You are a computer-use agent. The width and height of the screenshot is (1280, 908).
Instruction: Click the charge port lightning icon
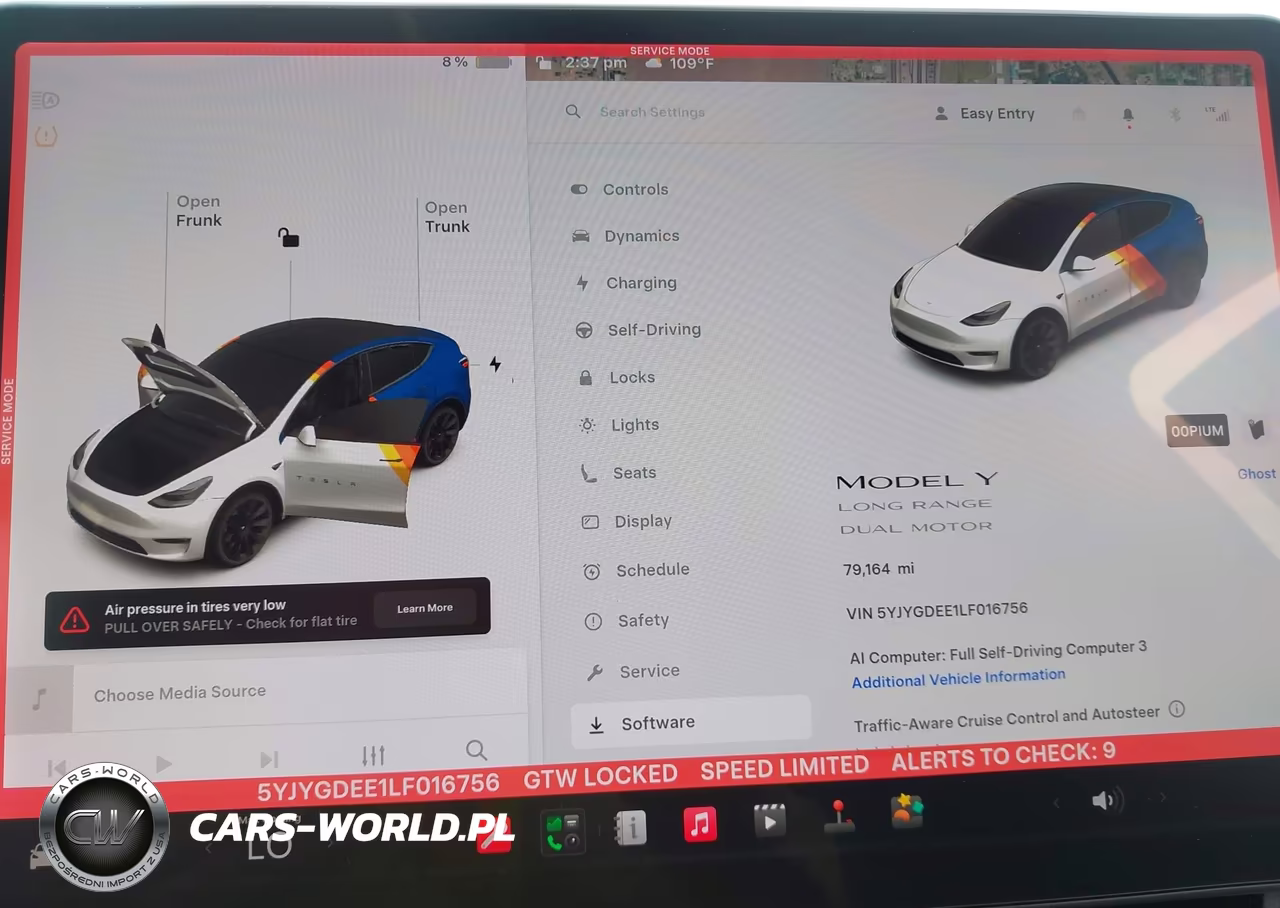tap(495, 364)
